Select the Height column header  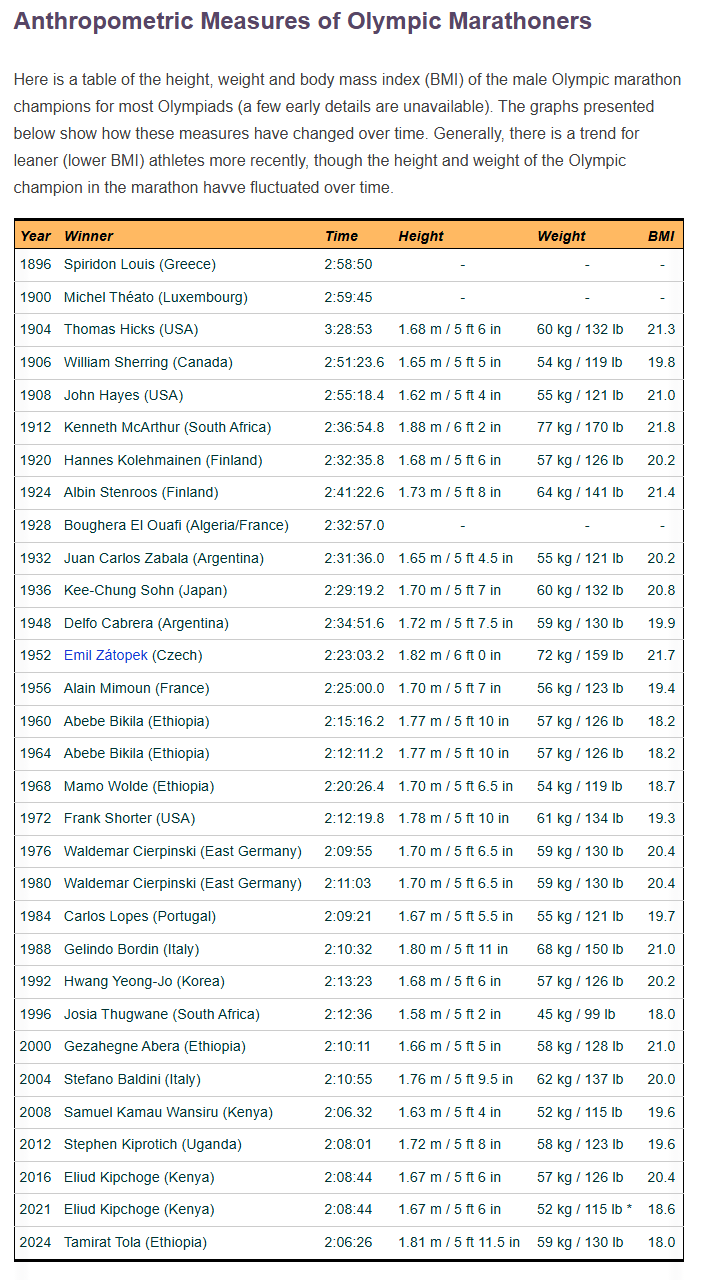421,236
